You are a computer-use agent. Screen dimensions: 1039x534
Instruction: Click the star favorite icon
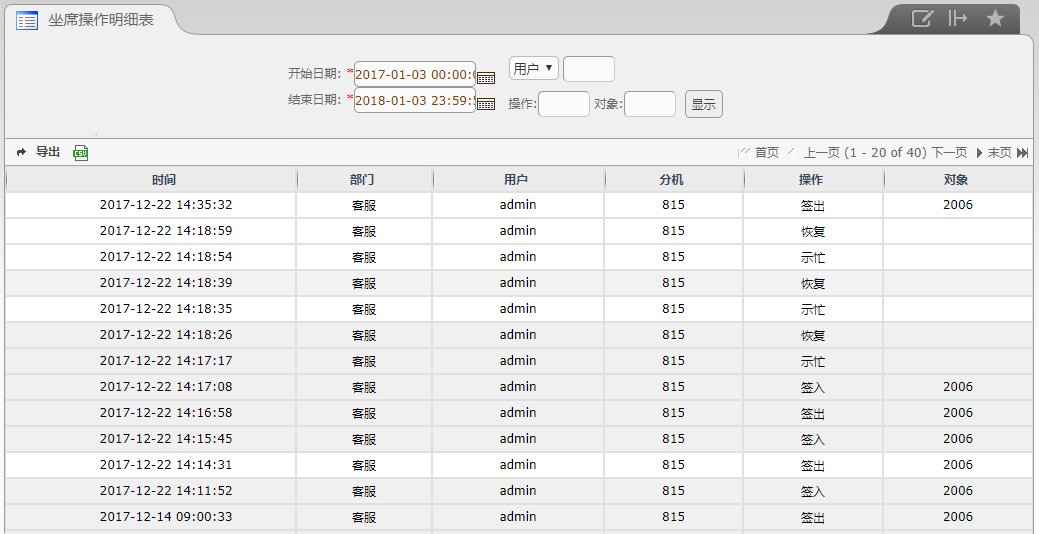[995, 18]
